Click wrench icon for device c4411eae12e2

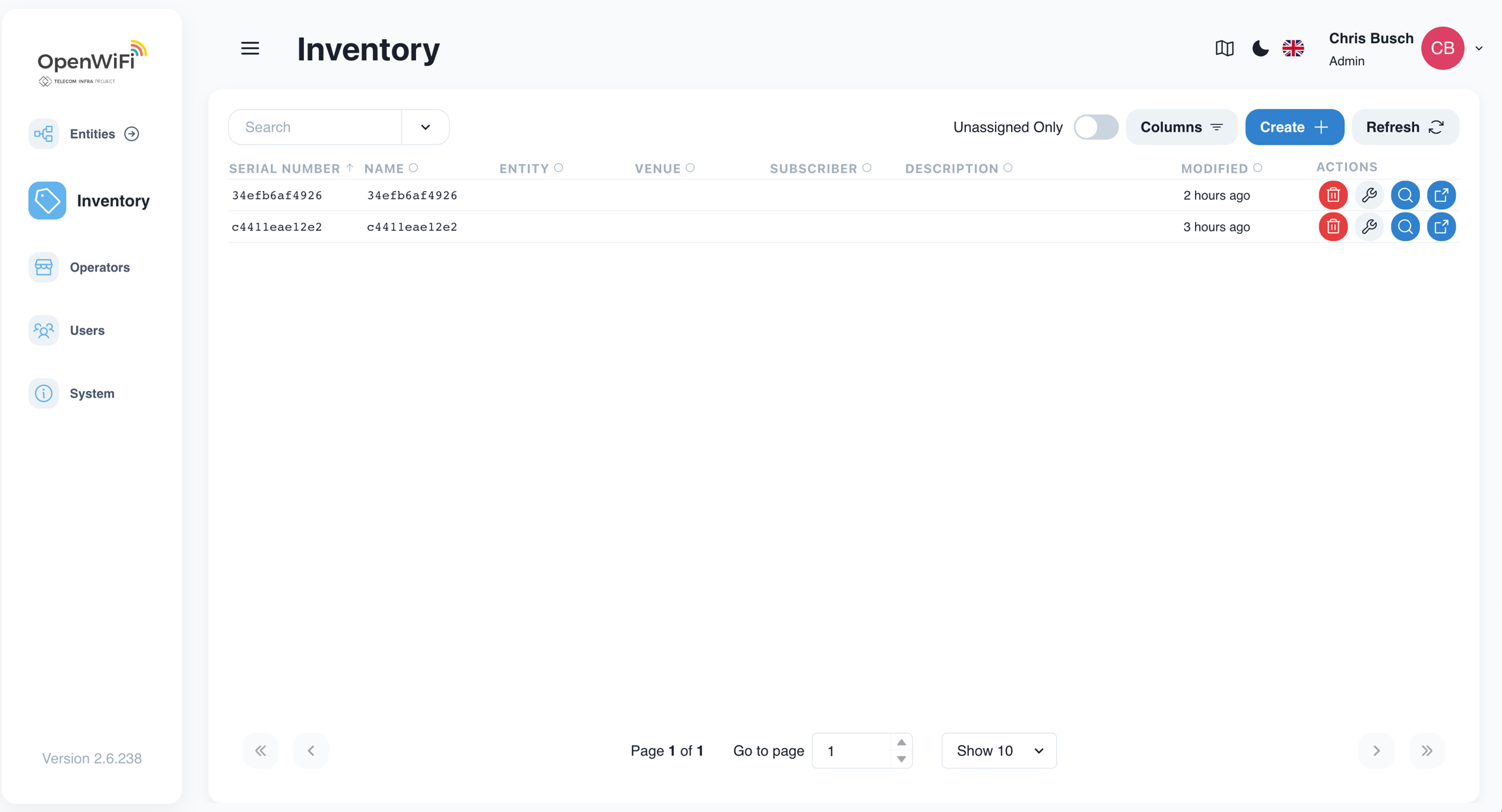1369,227
